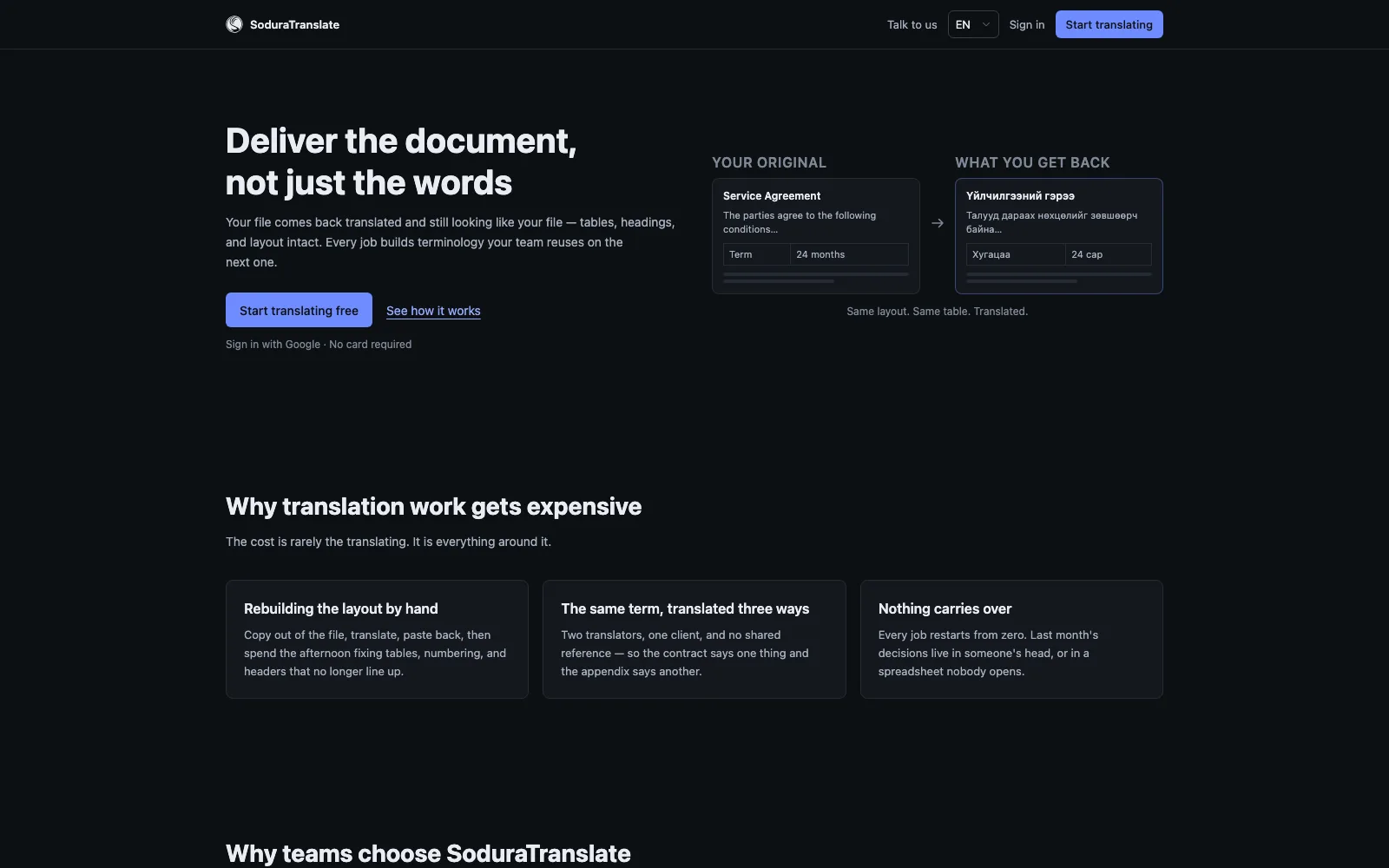Select the 'Хугацаа' table cell
The image size is (1389, 868).
[1016, 254]
